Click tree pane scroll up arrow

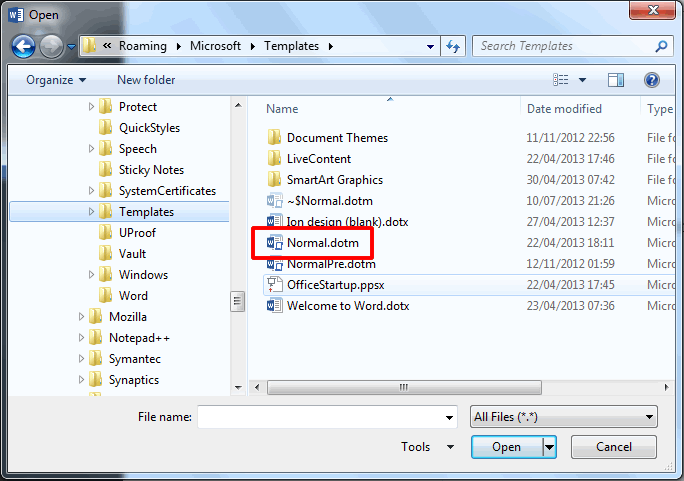coord(238,105)
